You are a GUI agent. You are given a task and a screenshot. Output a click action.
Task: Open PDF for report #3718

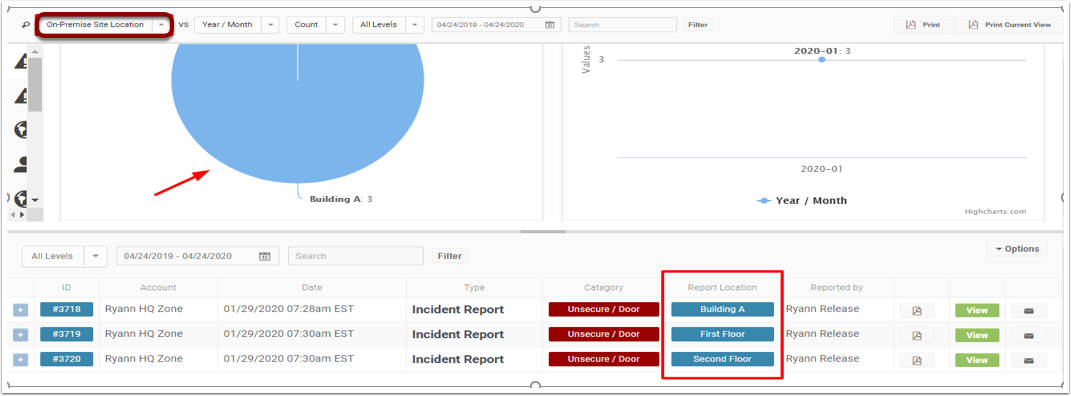(x=917, y=310)
